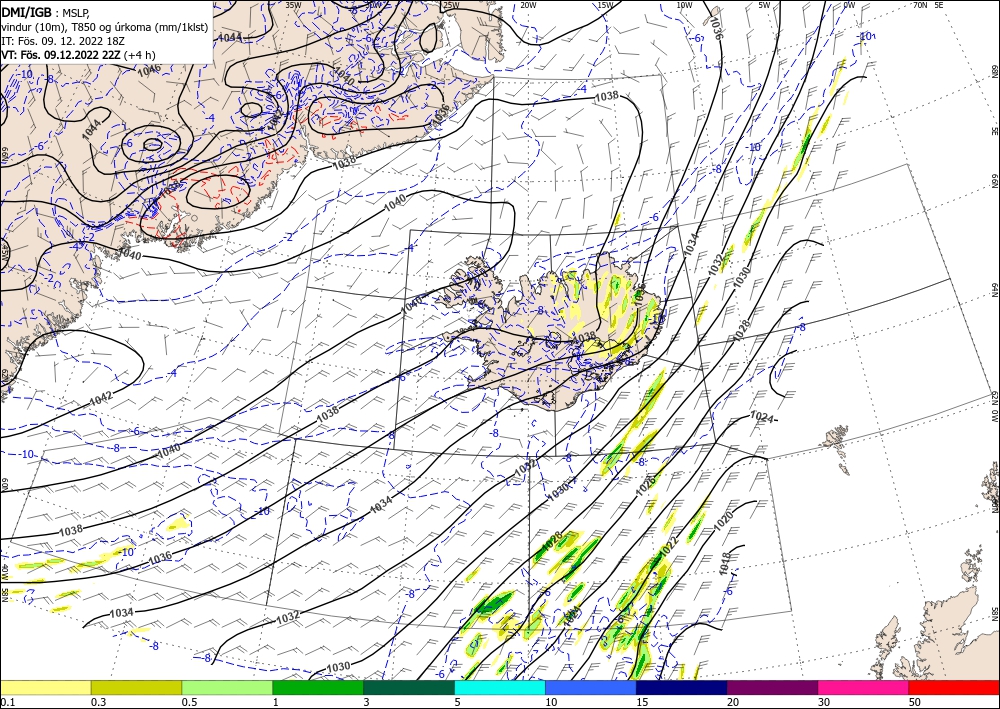The image size is (1000, 709).
Task: Click the navy 15–20 legend swatch
Action: (682, 687)
